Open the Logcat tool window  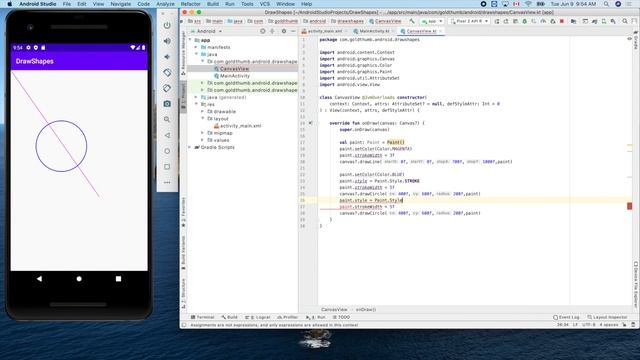coord(258,317)
